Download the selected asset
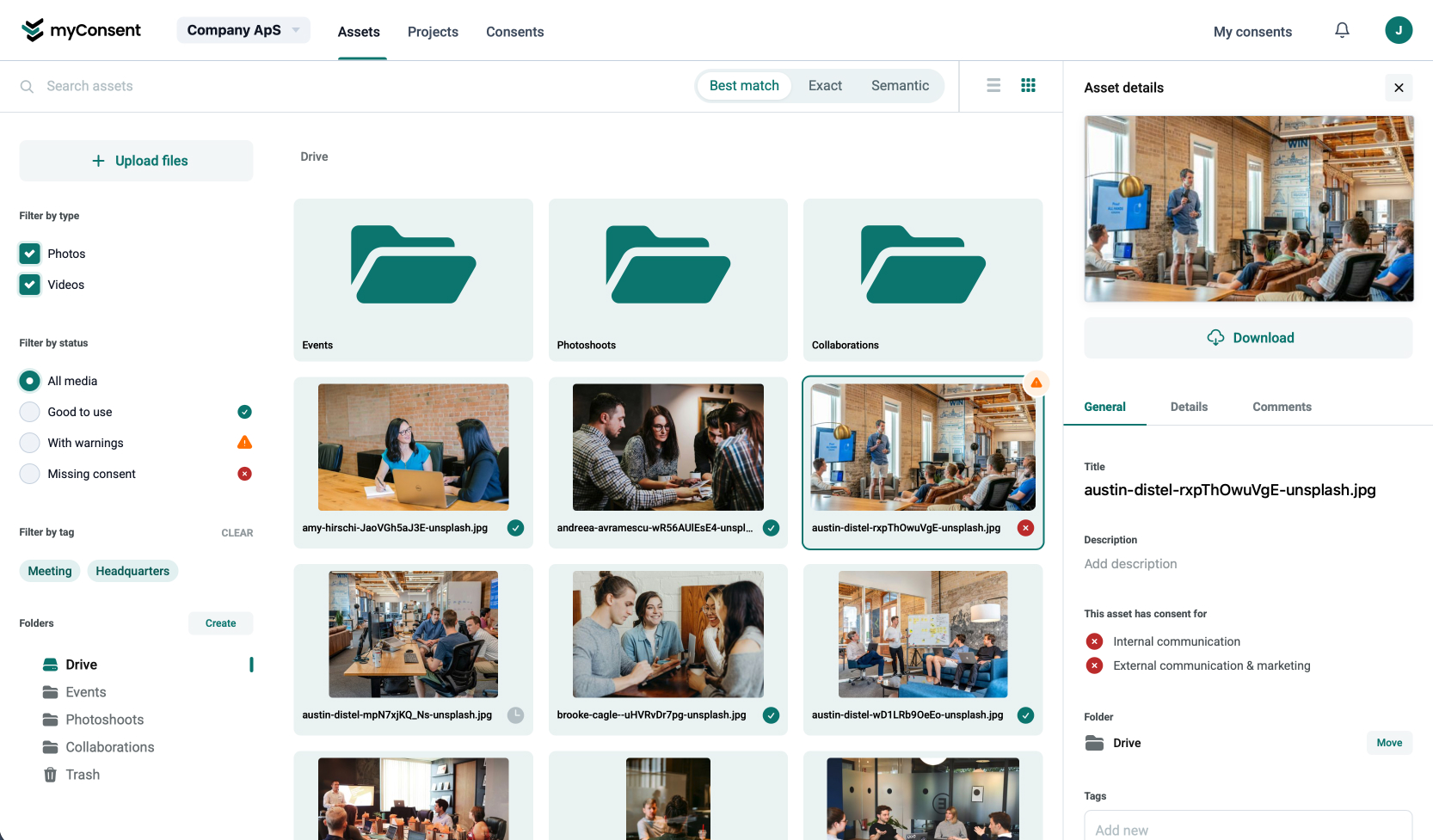 [x=1248, y=338]
